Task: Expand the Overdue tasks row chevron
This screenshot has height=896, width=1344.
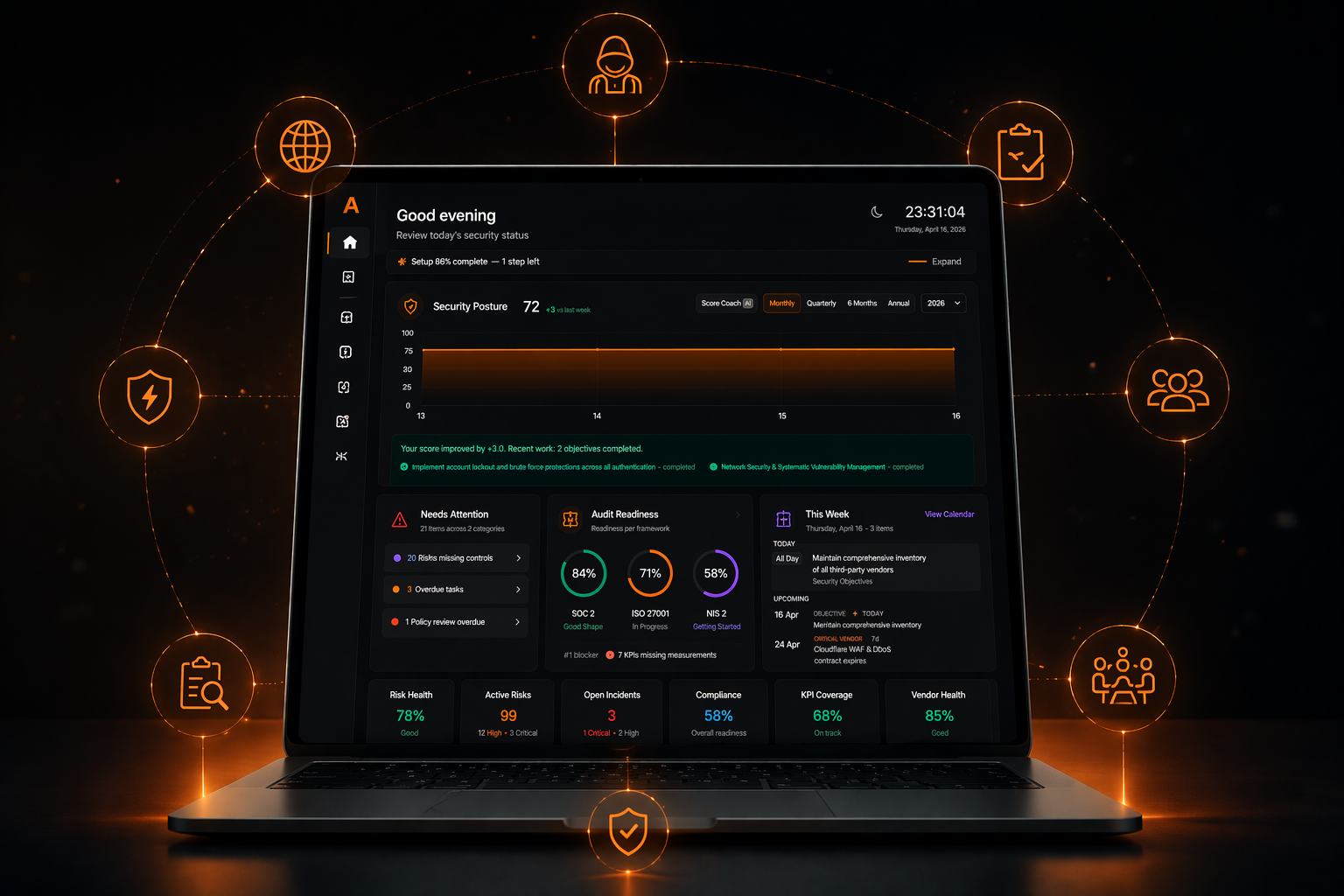Action: click(518, 590)
